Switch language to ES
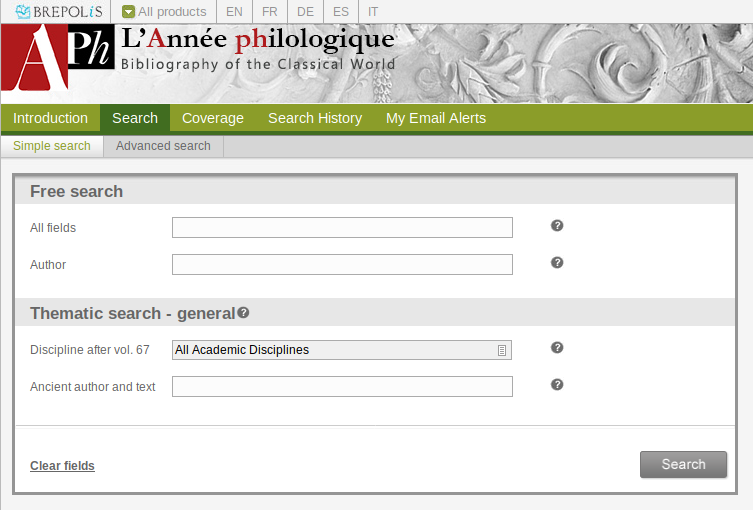 point(341,12)
